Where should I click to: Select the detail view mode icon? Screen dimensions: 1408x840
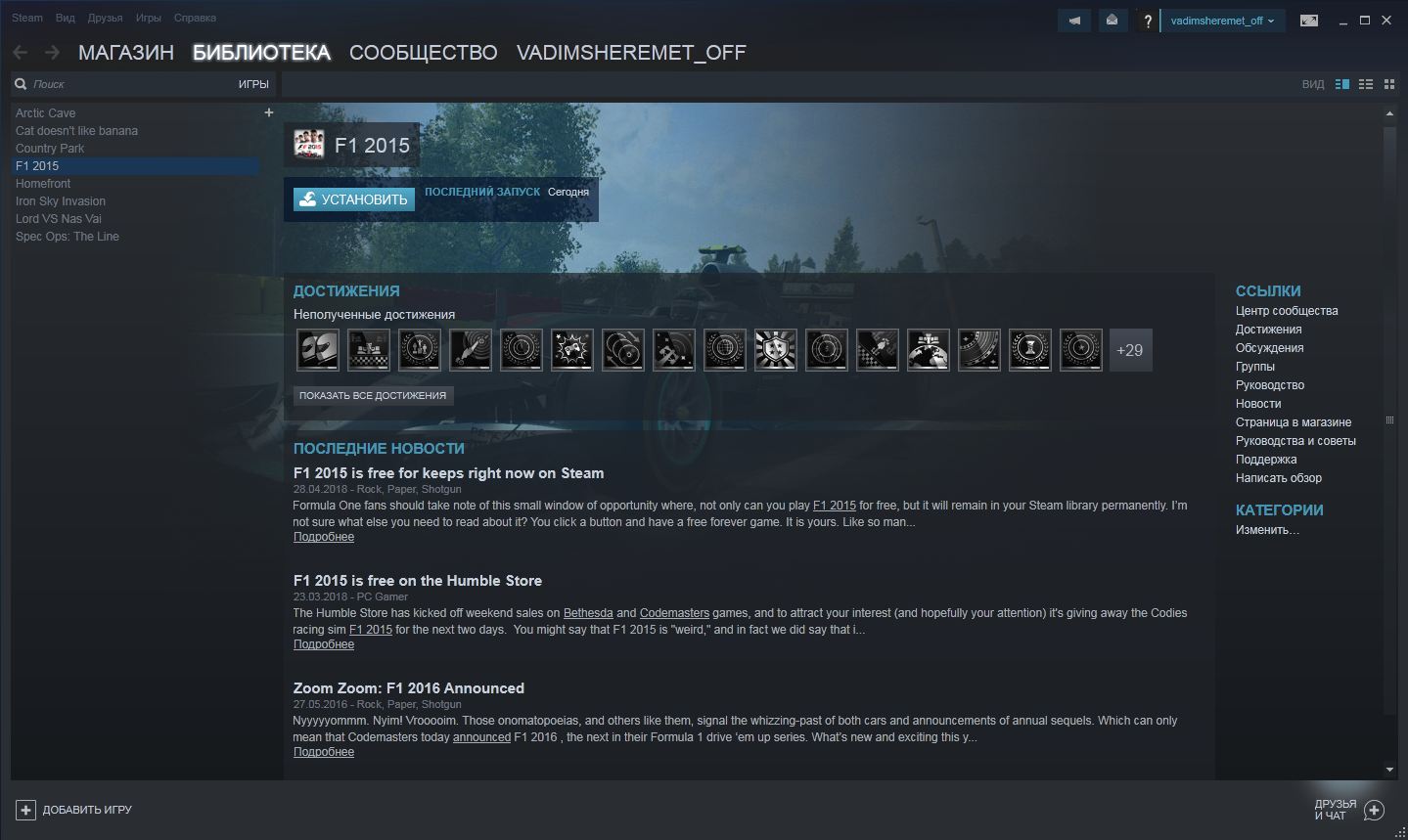click(1342, 84)
